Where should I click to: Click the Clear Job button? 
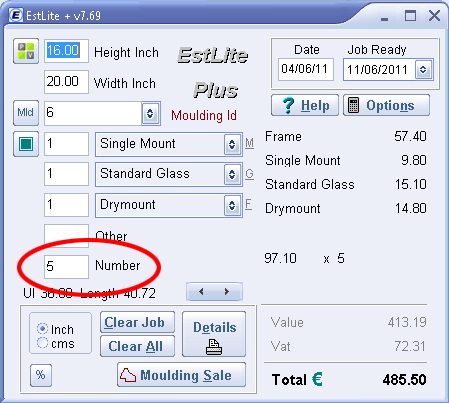pos(137,322)
